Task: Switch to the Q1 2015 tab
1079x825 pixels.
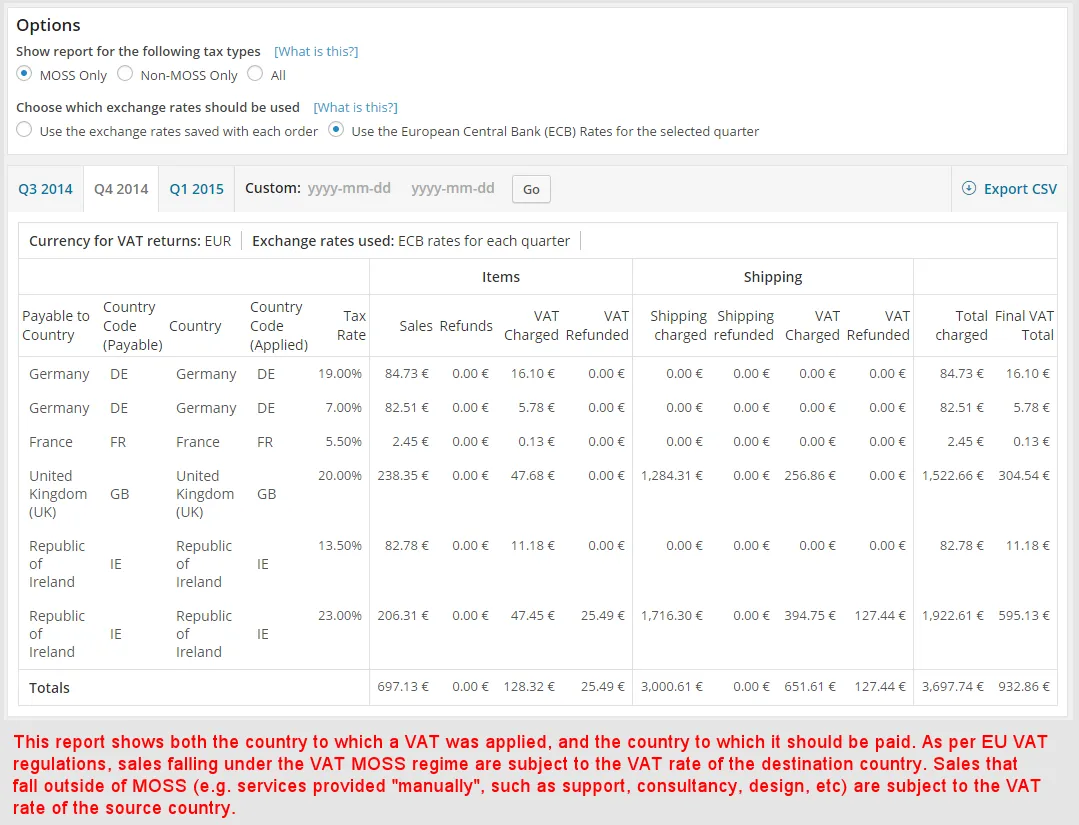Action: click(x=196, y=188)
